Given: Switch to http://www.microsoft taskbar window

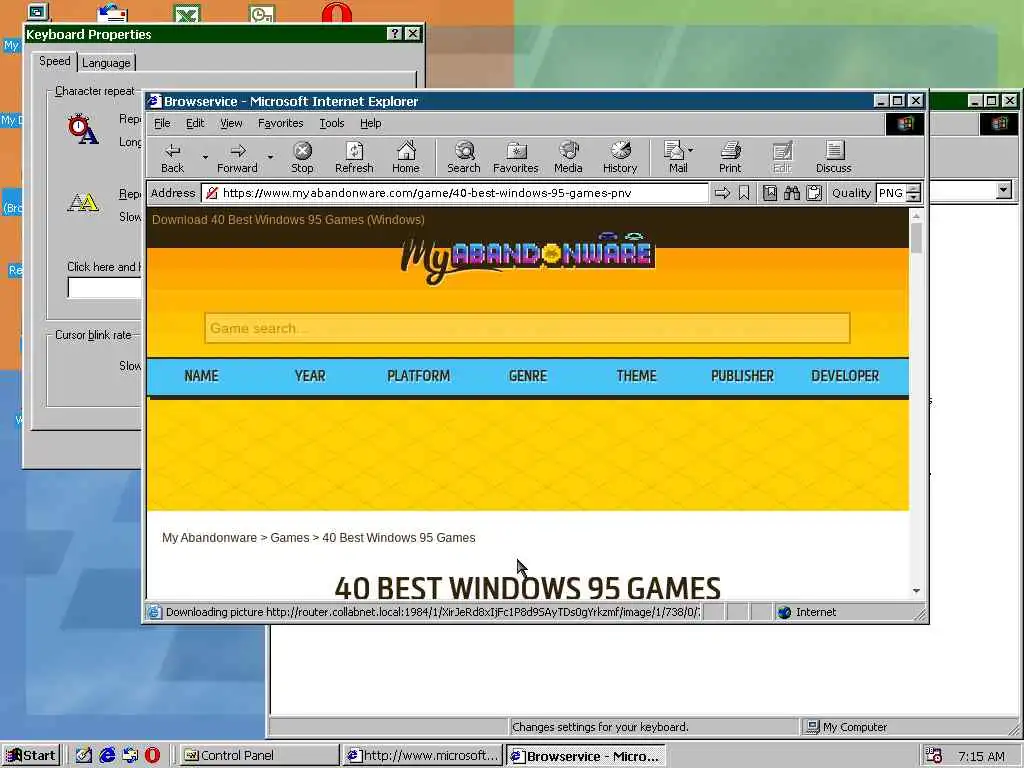Looking at the screenshot, I should pyautogui.click(x=422, y=756).
